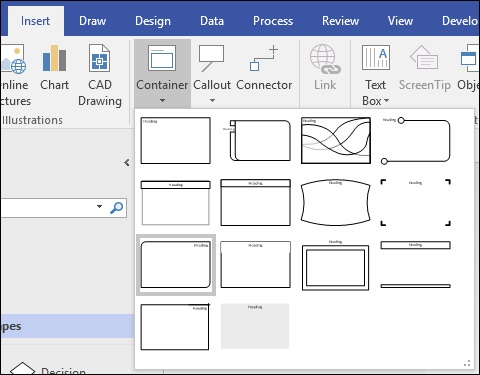Image resolution: width=480 pixels, height=375 pixels.
Task: Click the Online Pictures icon
Action: tap(13, 59)
